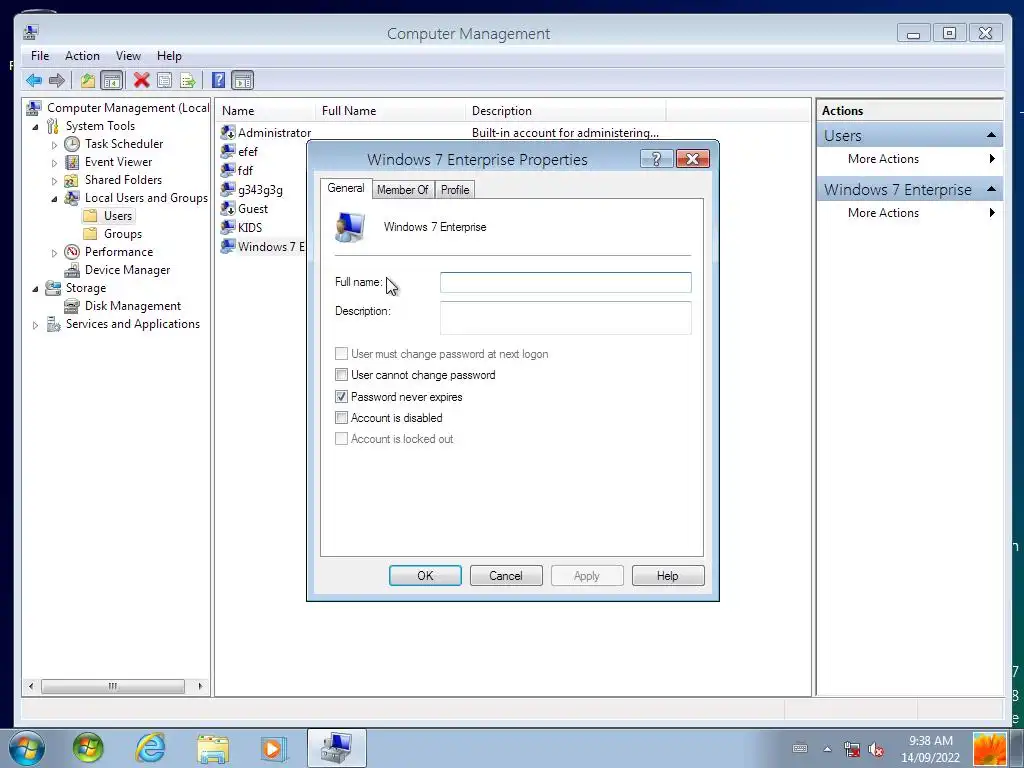Uncheck Password never expires
The height and width of the screenshot is (768, 1024).
[x=341, y=396]
